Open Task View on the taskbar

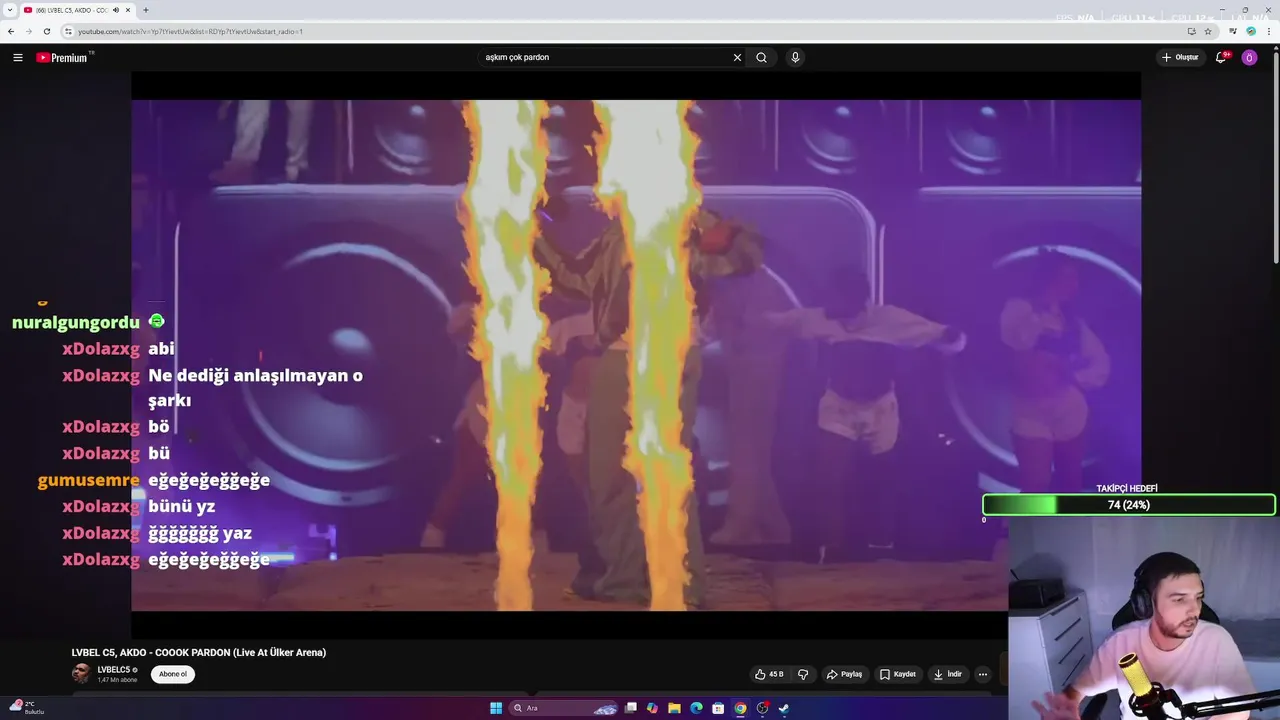(631, 708)
